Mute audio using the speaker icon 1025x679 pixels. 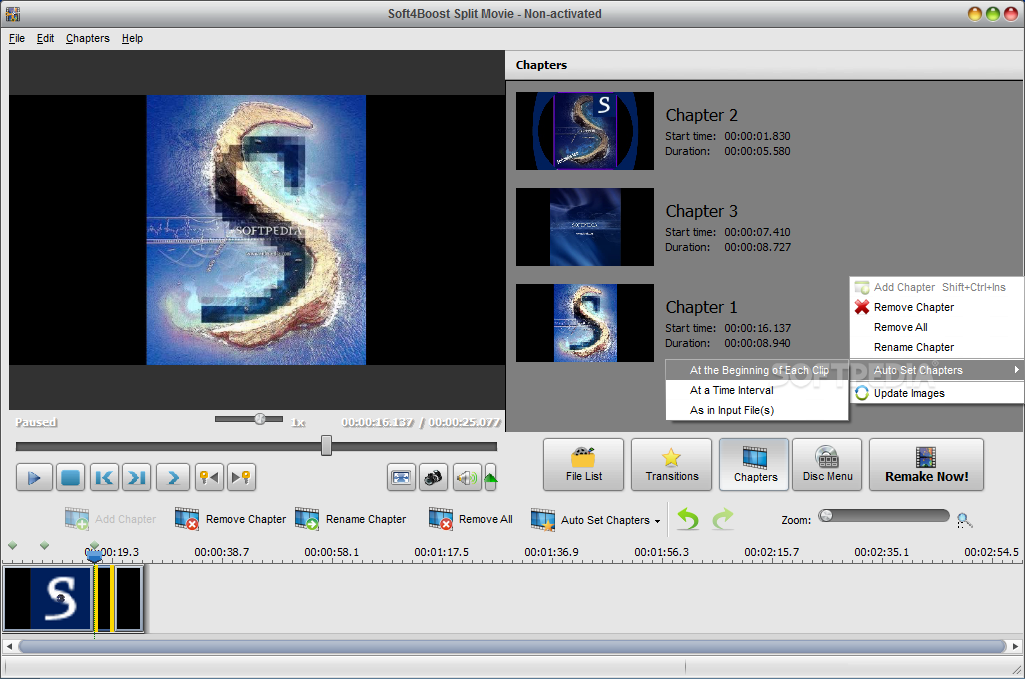[467, 478]
